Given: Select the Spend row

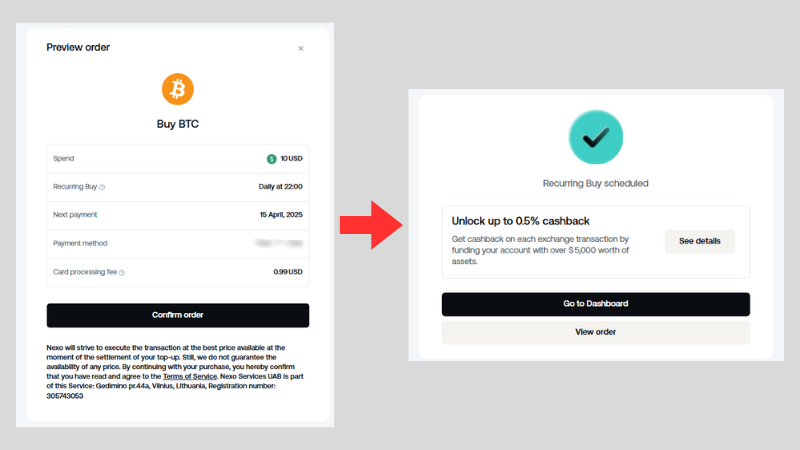Looking at the screenshot, I should tap(178, 159).
